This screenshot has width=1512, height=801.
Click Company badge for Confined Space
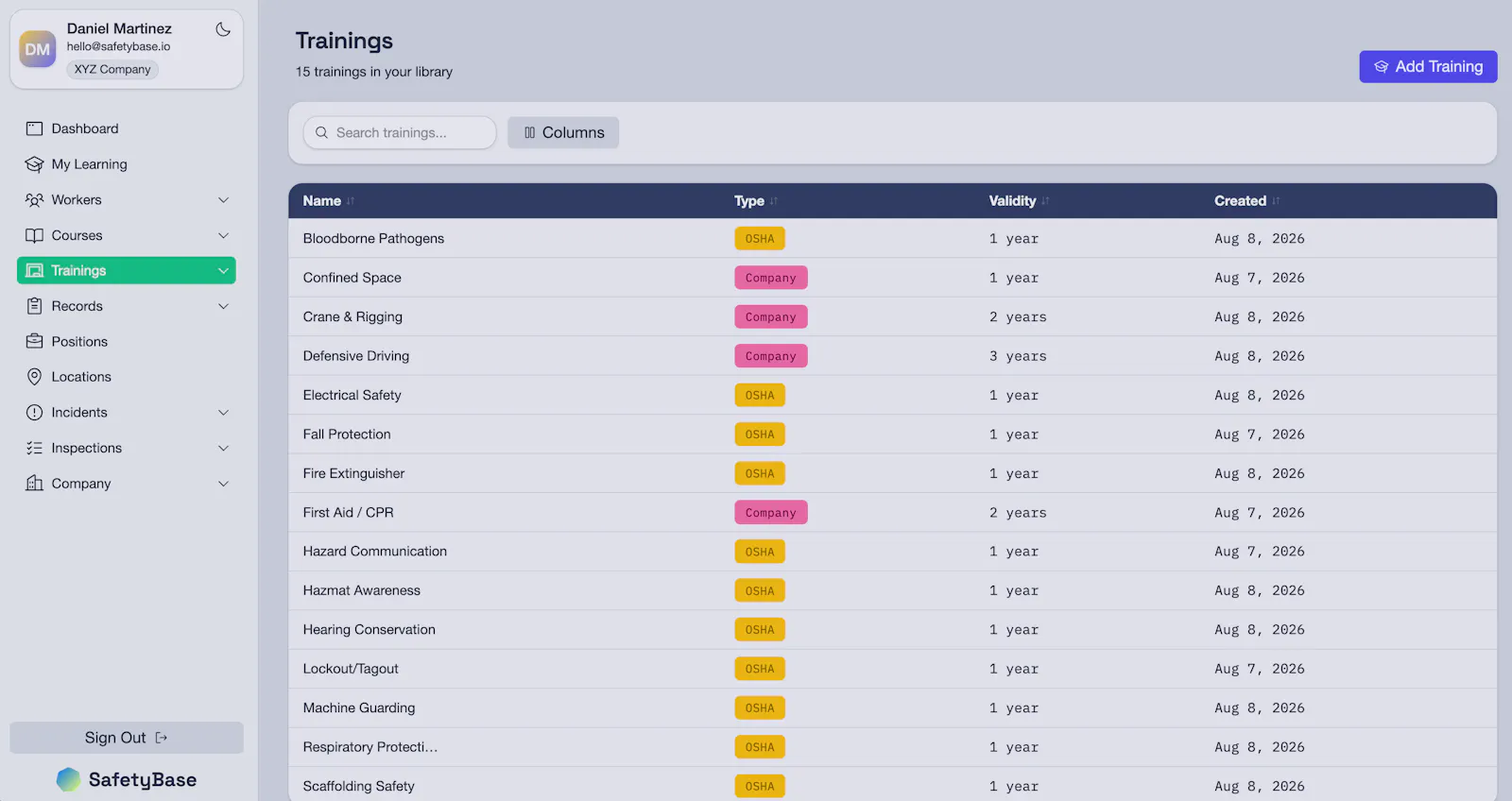pyautogui.click(x=771, y=278)
